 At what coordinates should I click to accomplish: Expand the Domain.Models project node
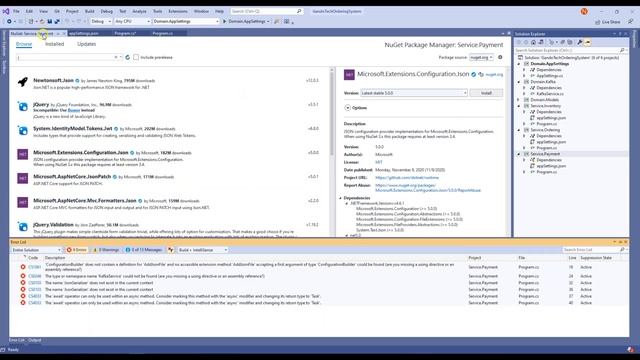click(519, 100)
